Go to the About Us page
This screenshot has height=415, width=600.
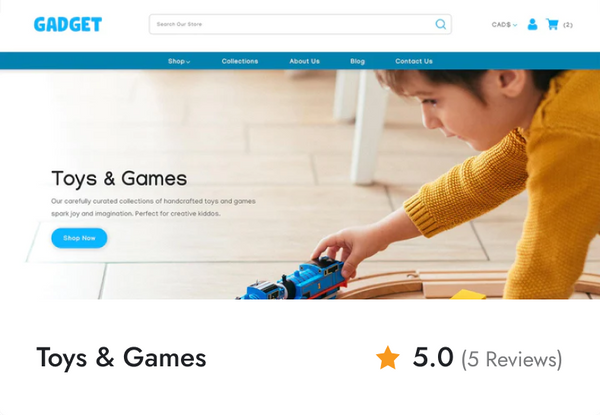(304, 61)
